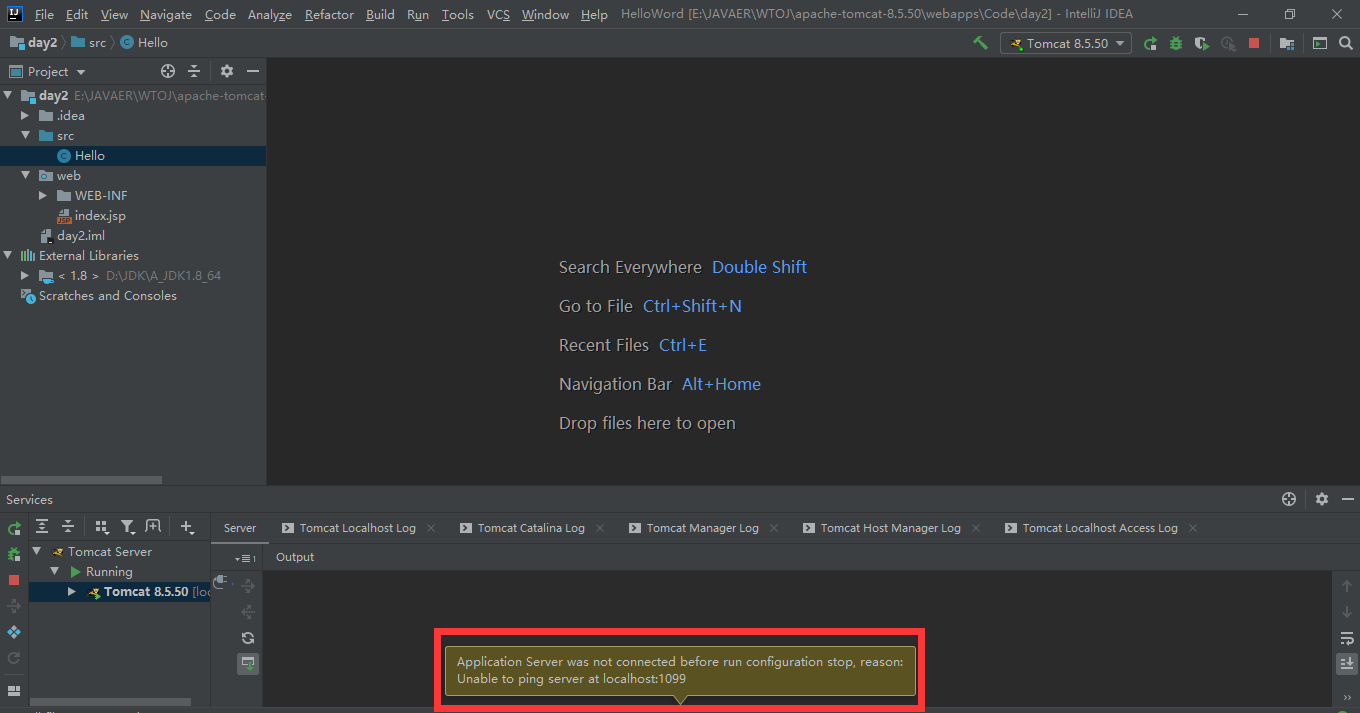Restart server in debug mode in Services toolbar
Screen dimensions: 1360x713
[x=14, y=554]
